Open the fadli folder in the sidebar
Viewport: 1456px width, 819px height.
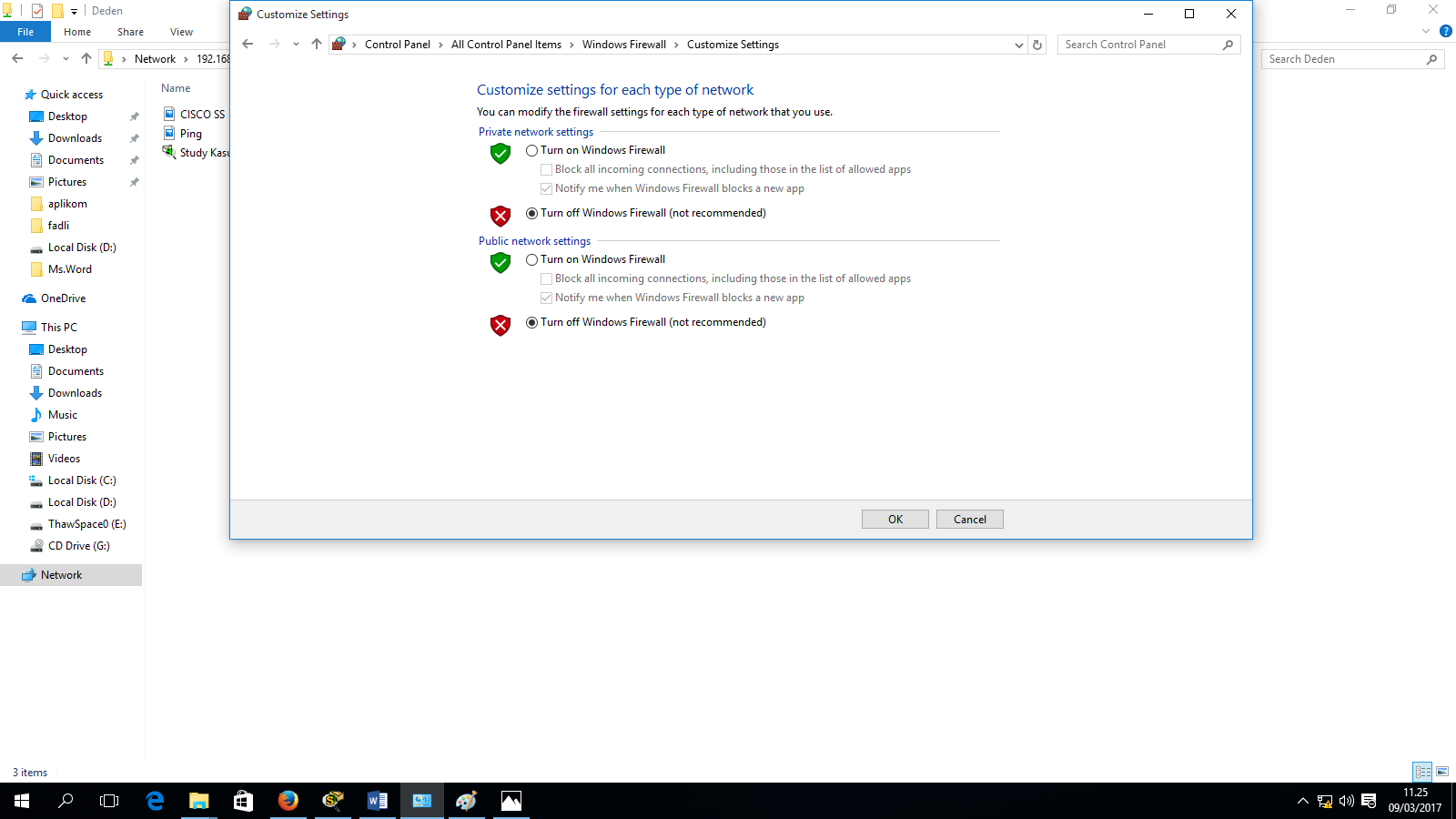[58, 226]
